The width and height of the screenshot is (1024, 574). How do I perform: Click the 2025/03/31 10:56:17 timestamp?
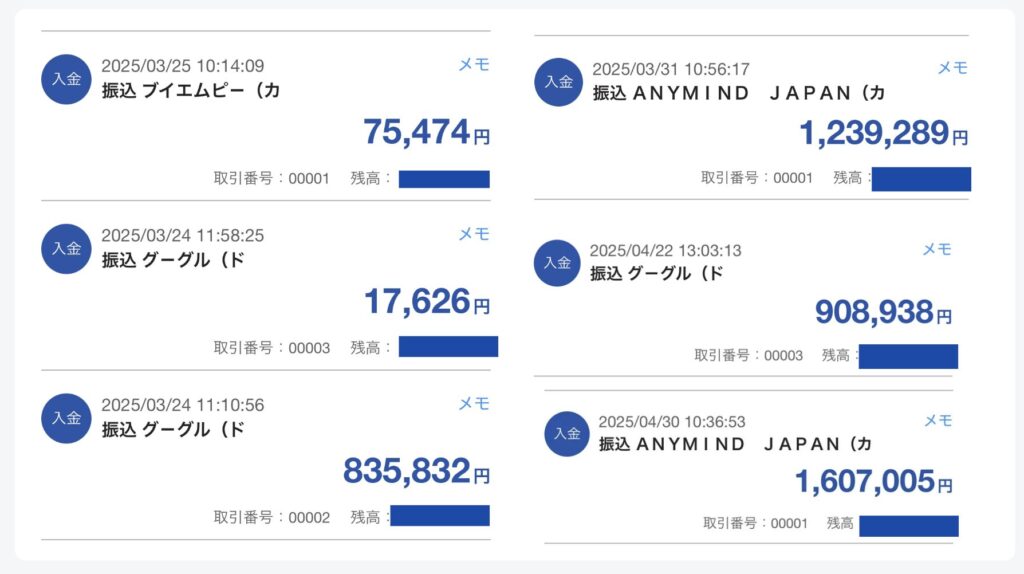671,69
